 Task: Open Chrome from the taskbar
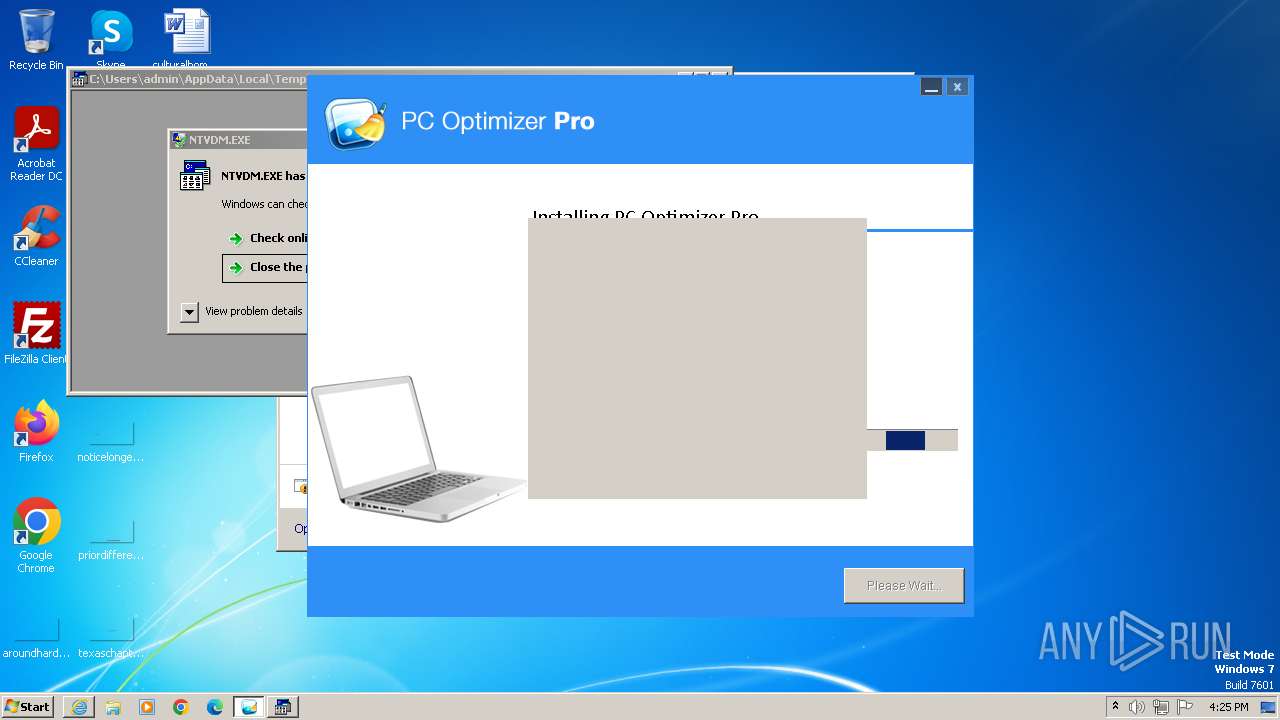pos(181,707)
